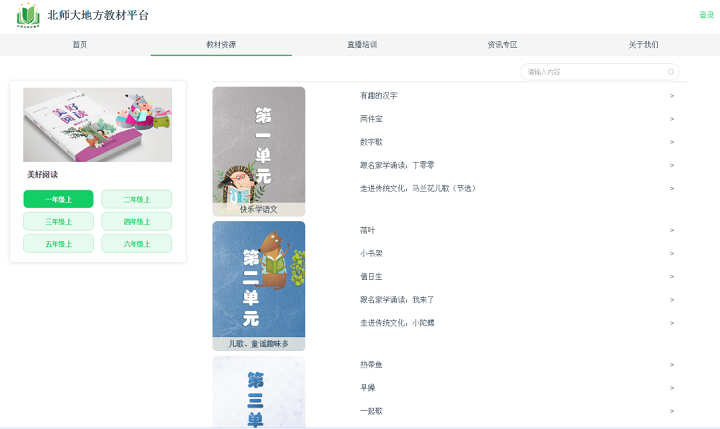Go to the 资讯专区 tab
The height and width of the screenshot is (429, 720).
pos(502,45)
